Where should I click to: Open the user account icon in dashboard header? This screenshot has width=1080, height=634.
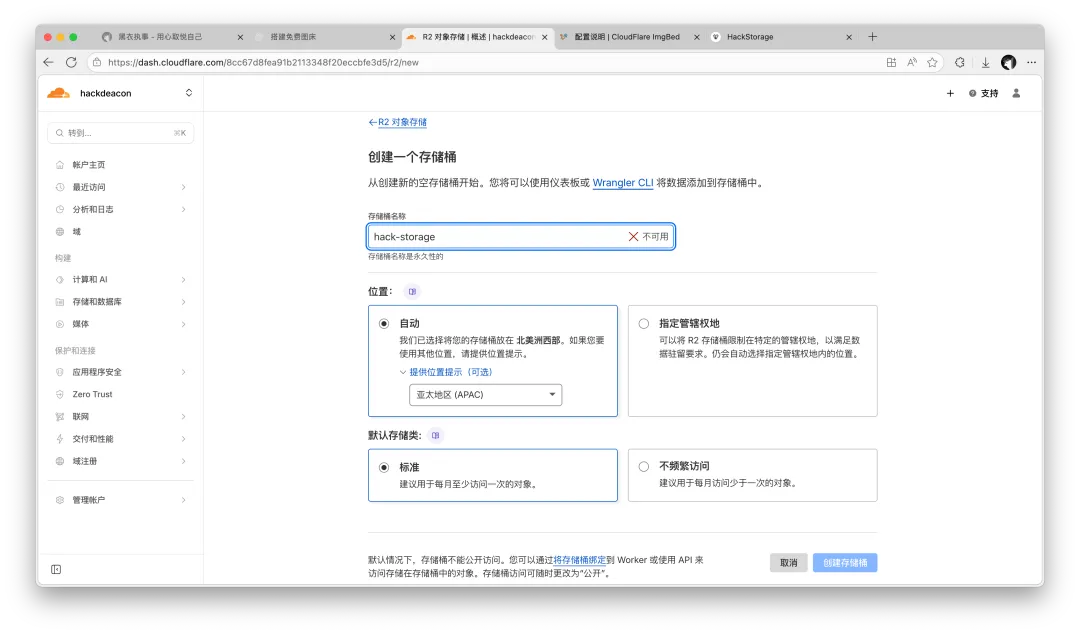(x=1016, y=93)
